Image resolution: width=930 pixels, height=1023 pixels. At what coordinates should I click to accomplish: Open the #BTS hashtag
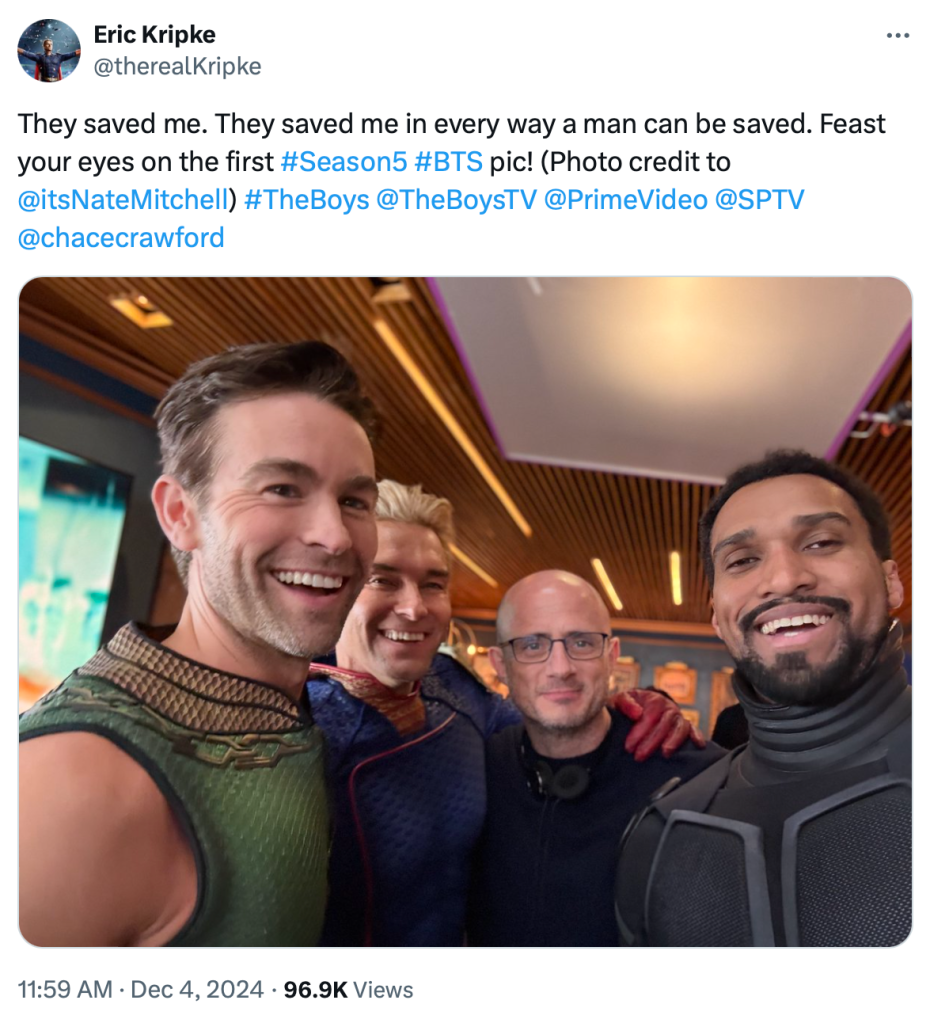448,162
